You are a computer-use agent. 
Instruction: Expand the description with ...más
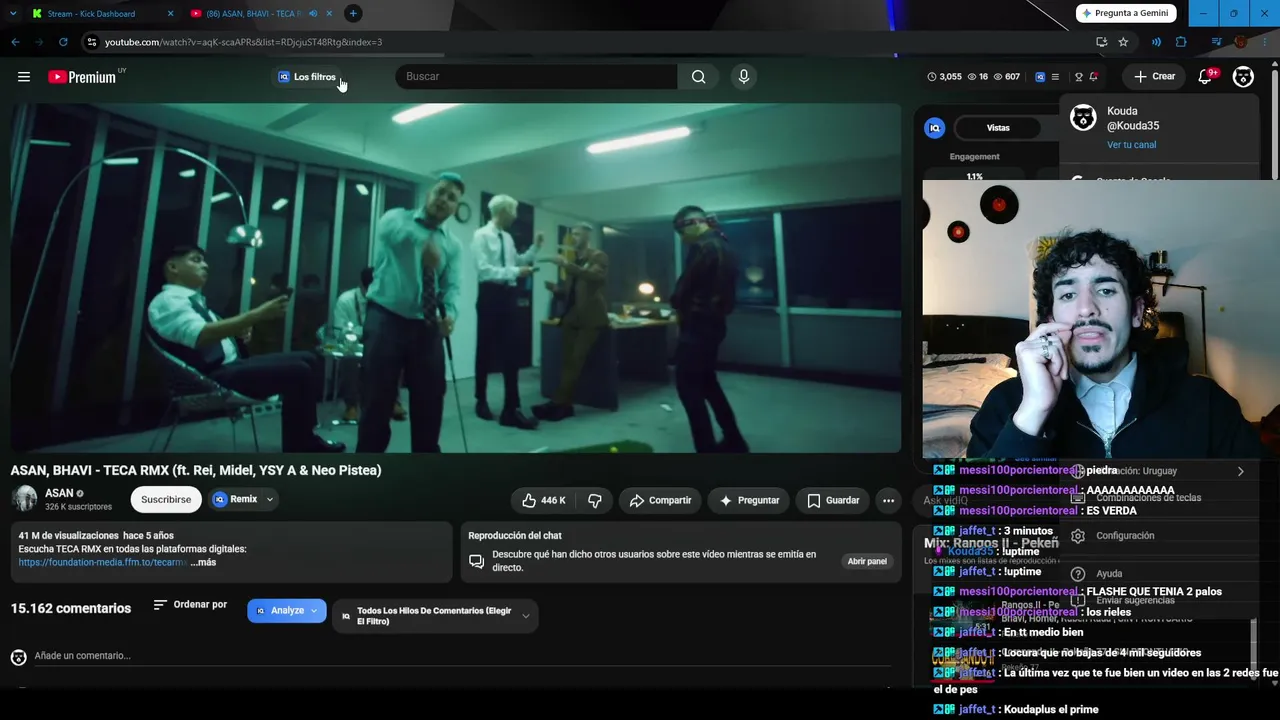[203, 562]
